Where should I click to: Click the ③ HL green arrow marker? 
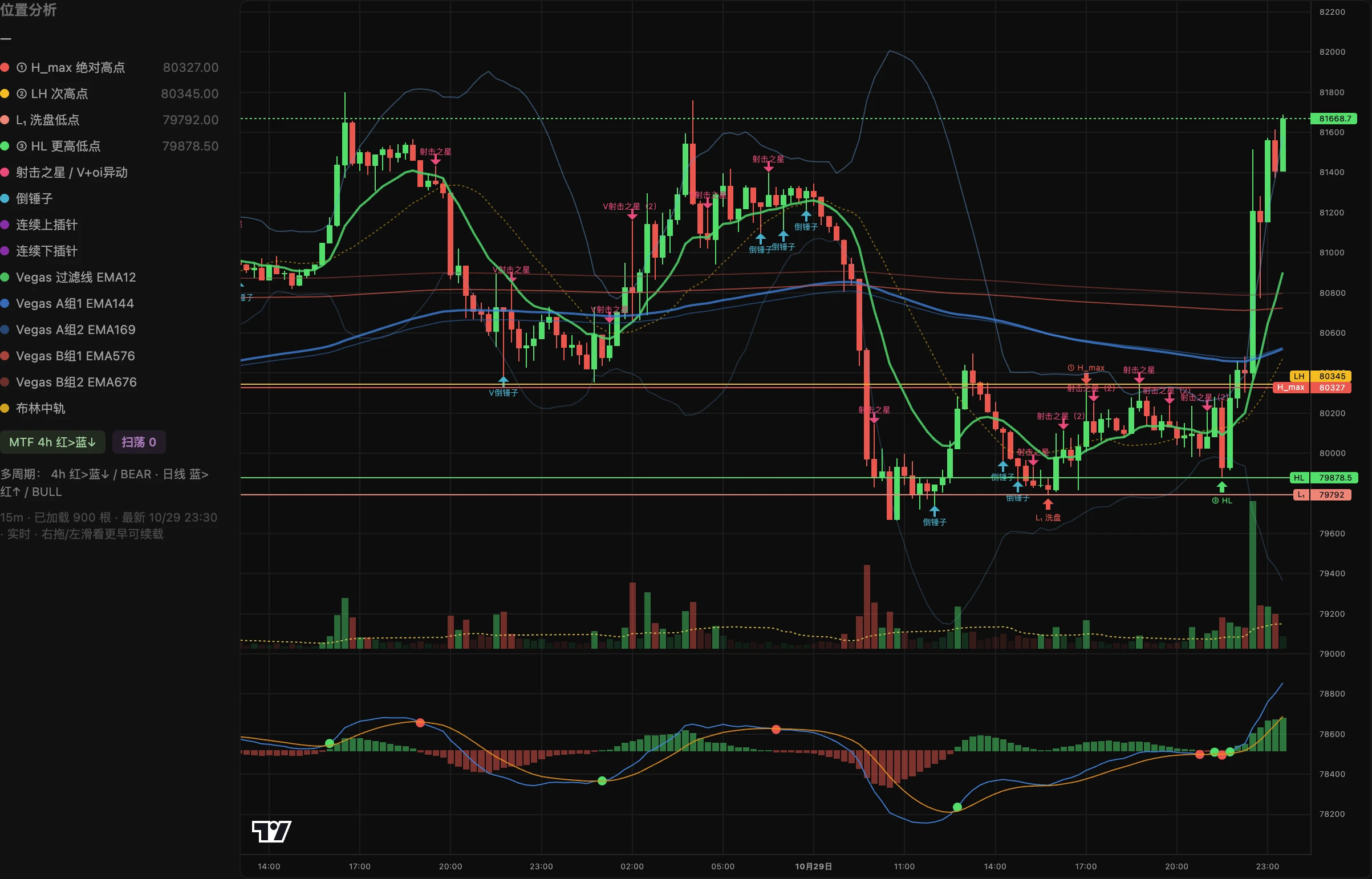1222,487
